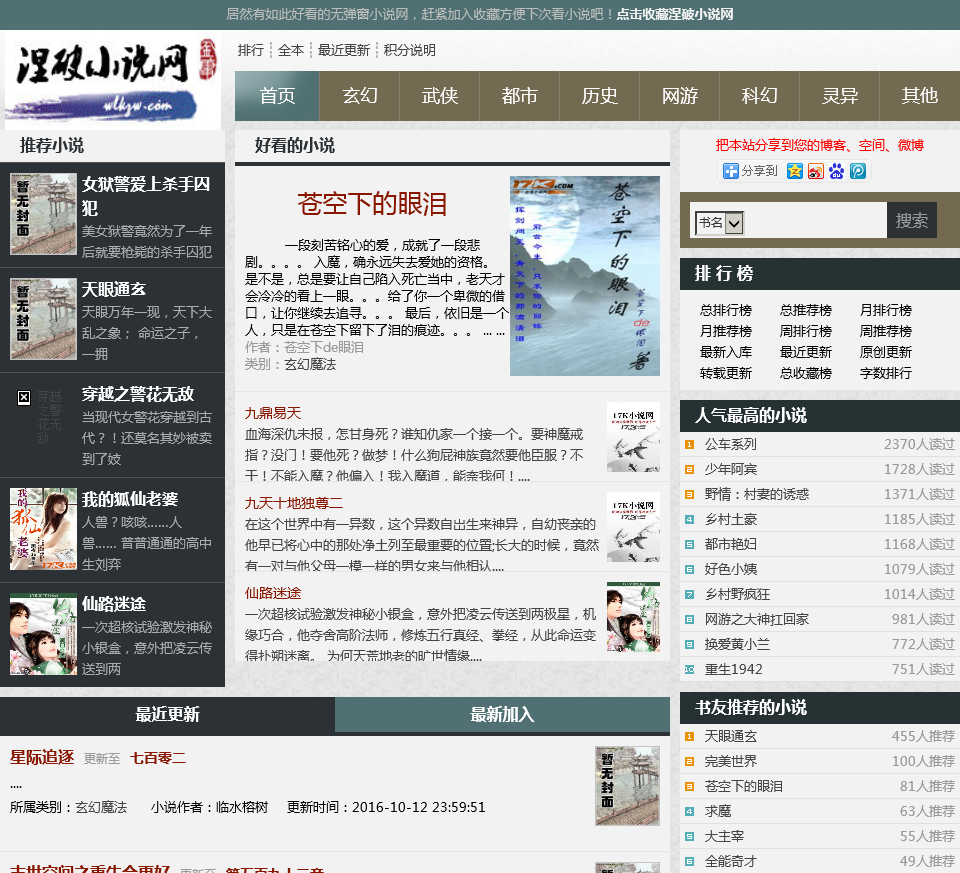Click the 搜索 search button
This screenshot has width=960, height=873.
click(x=912, y=220)
